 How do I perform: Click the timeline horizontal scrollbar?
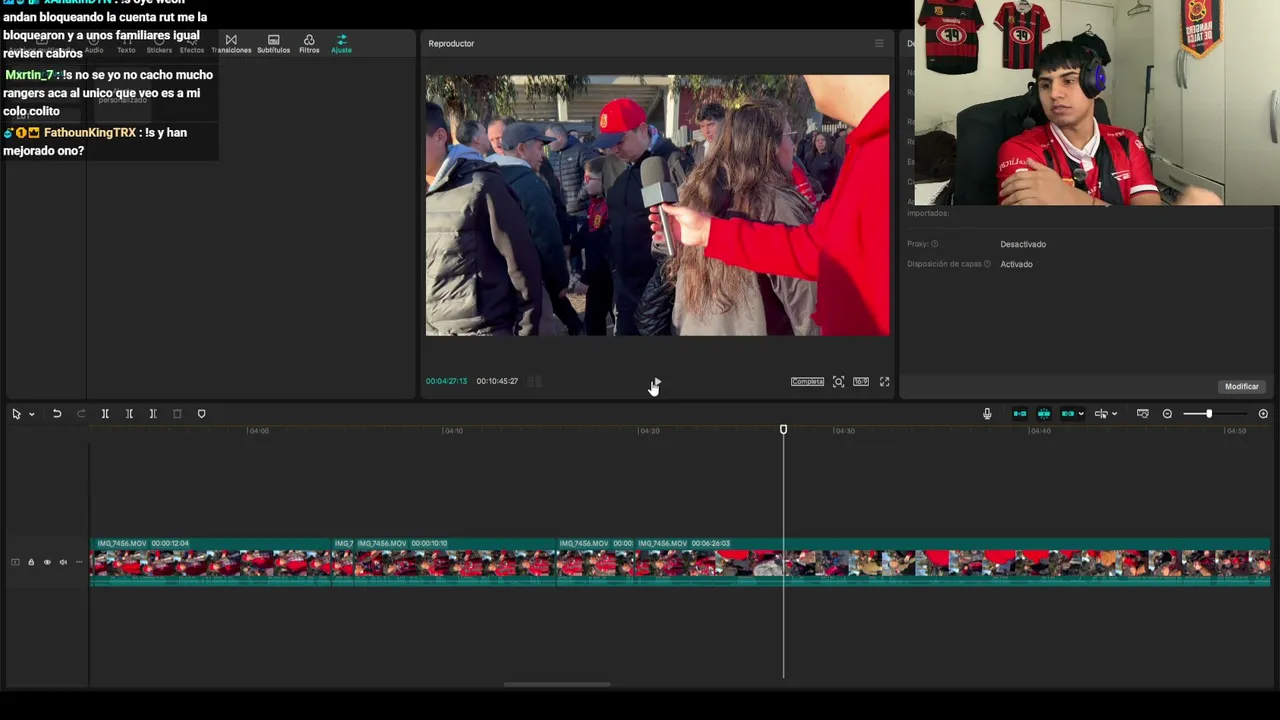pos(557,685)
